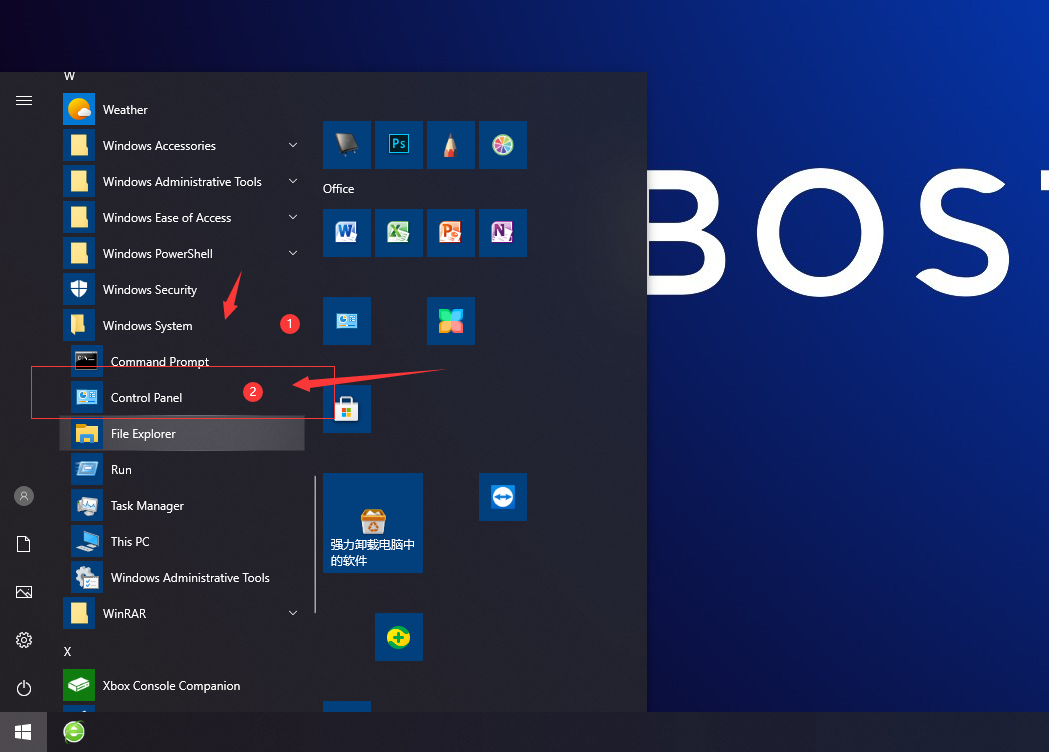Open the green browser icon on taskbar
The width and height of the screenshot is (1049, 752).
point(74,732)
